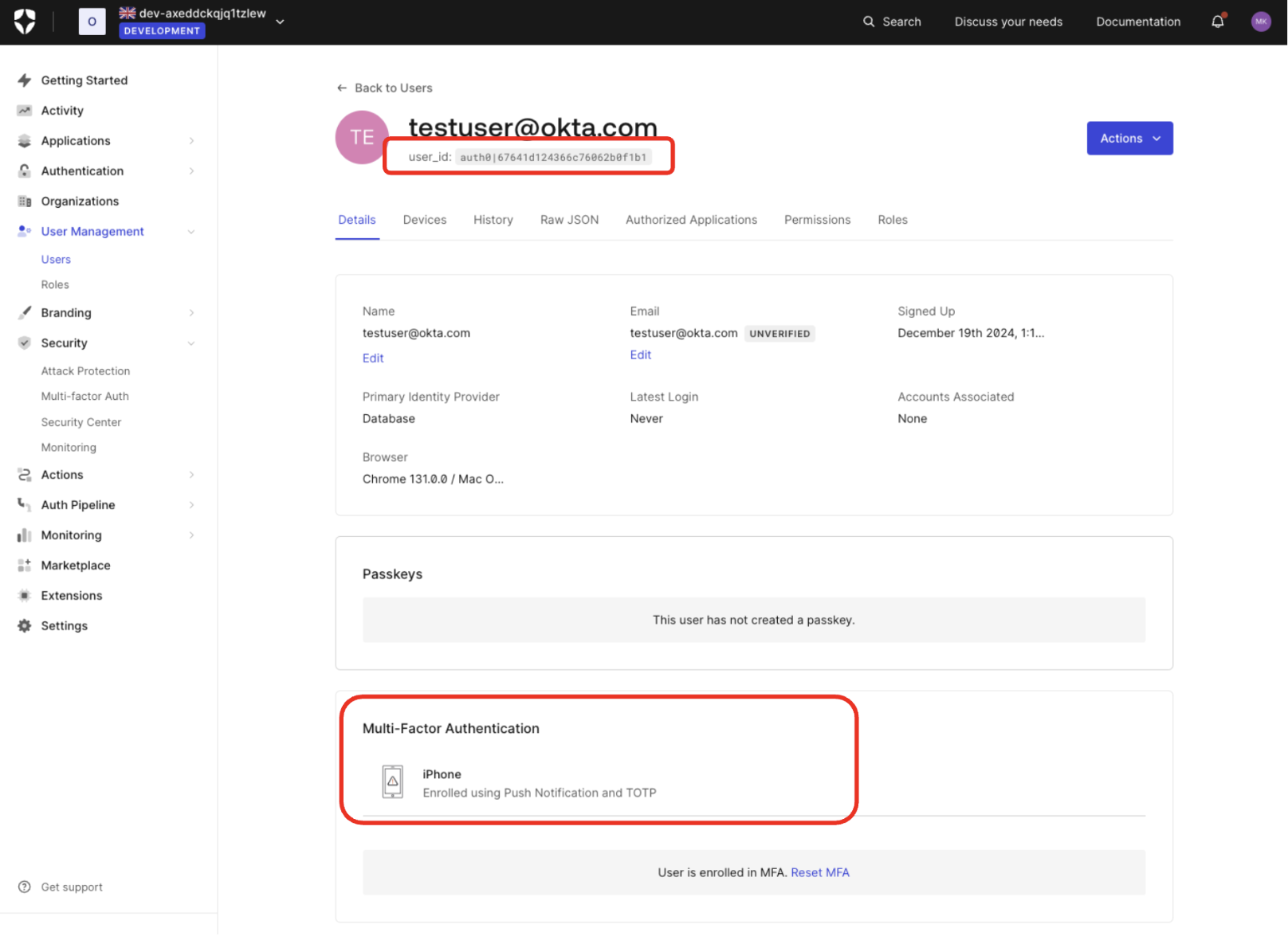Click the iPhone MFA device icon
The image size is (1288, 940).
click(x=392, y=782)
